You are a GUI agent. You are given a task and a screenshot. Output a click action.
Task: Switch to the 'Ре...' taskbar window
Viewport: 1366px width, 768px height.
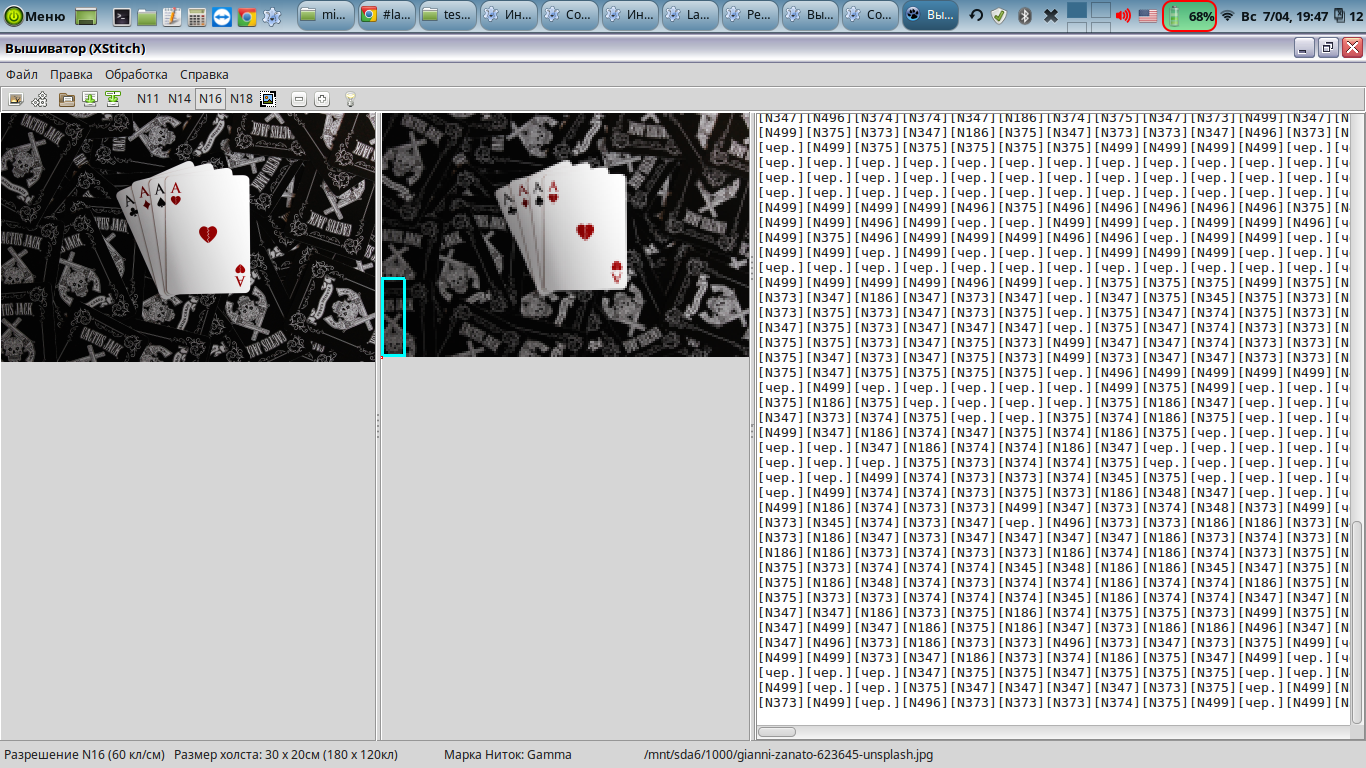pyautogui.click(x=749, y=16)
